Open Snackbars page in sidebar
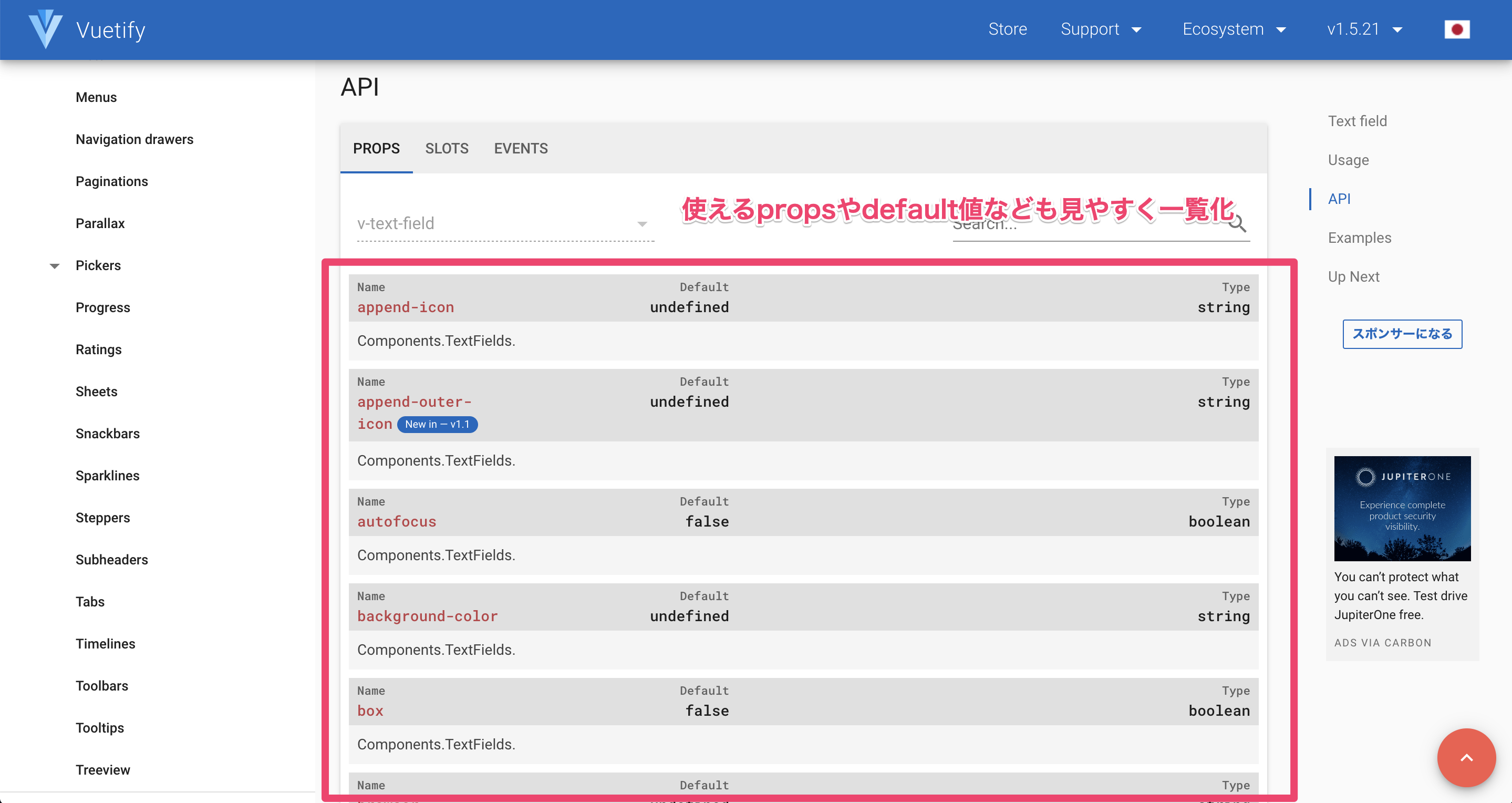 pyautogui.click(x=107, y=433)
